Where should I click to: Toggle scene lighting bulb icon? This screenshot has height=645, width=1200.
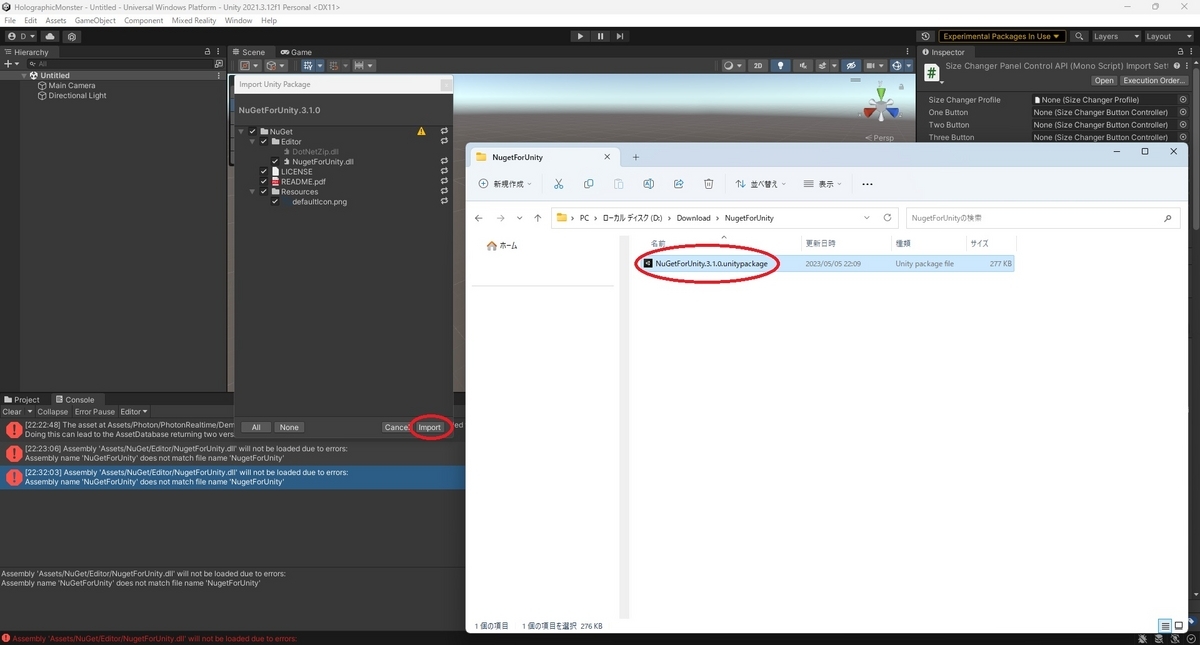781,66
